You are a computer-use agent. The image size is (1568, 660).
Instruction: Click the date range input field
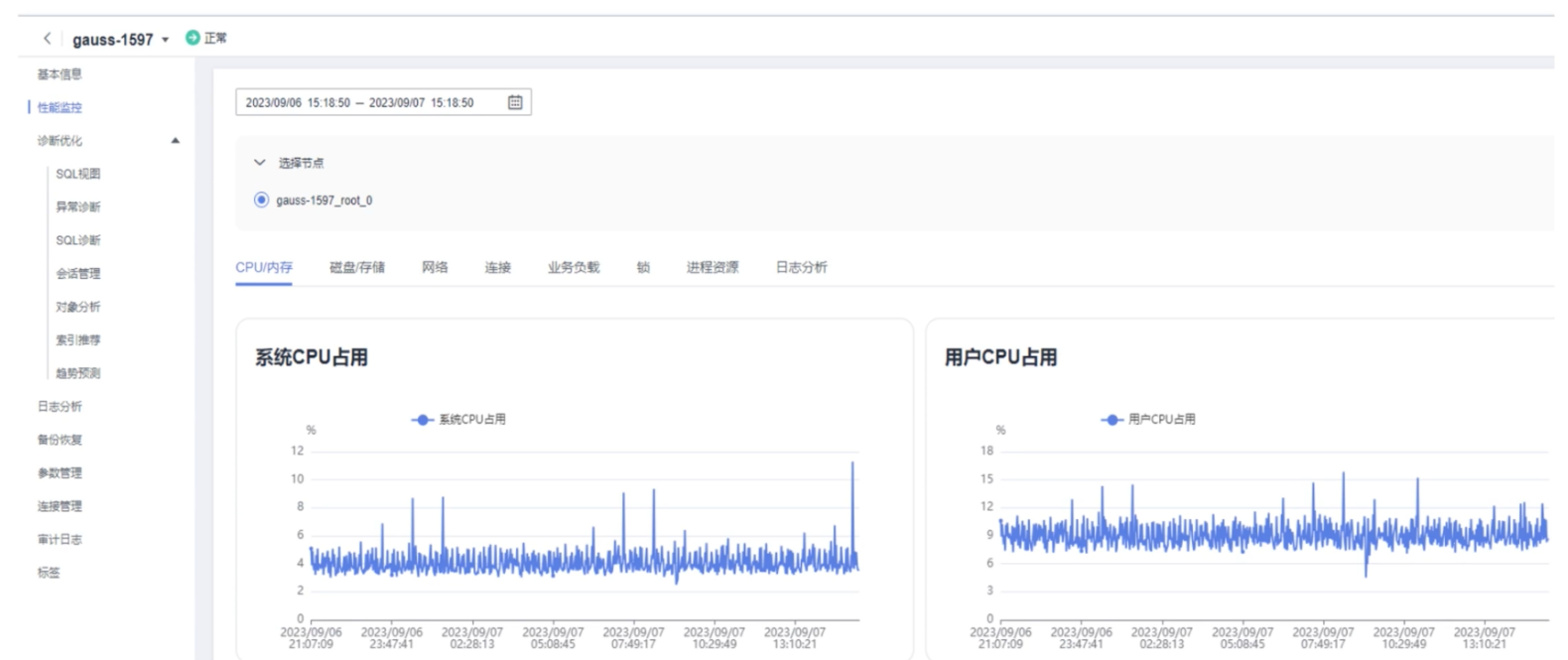383,102
